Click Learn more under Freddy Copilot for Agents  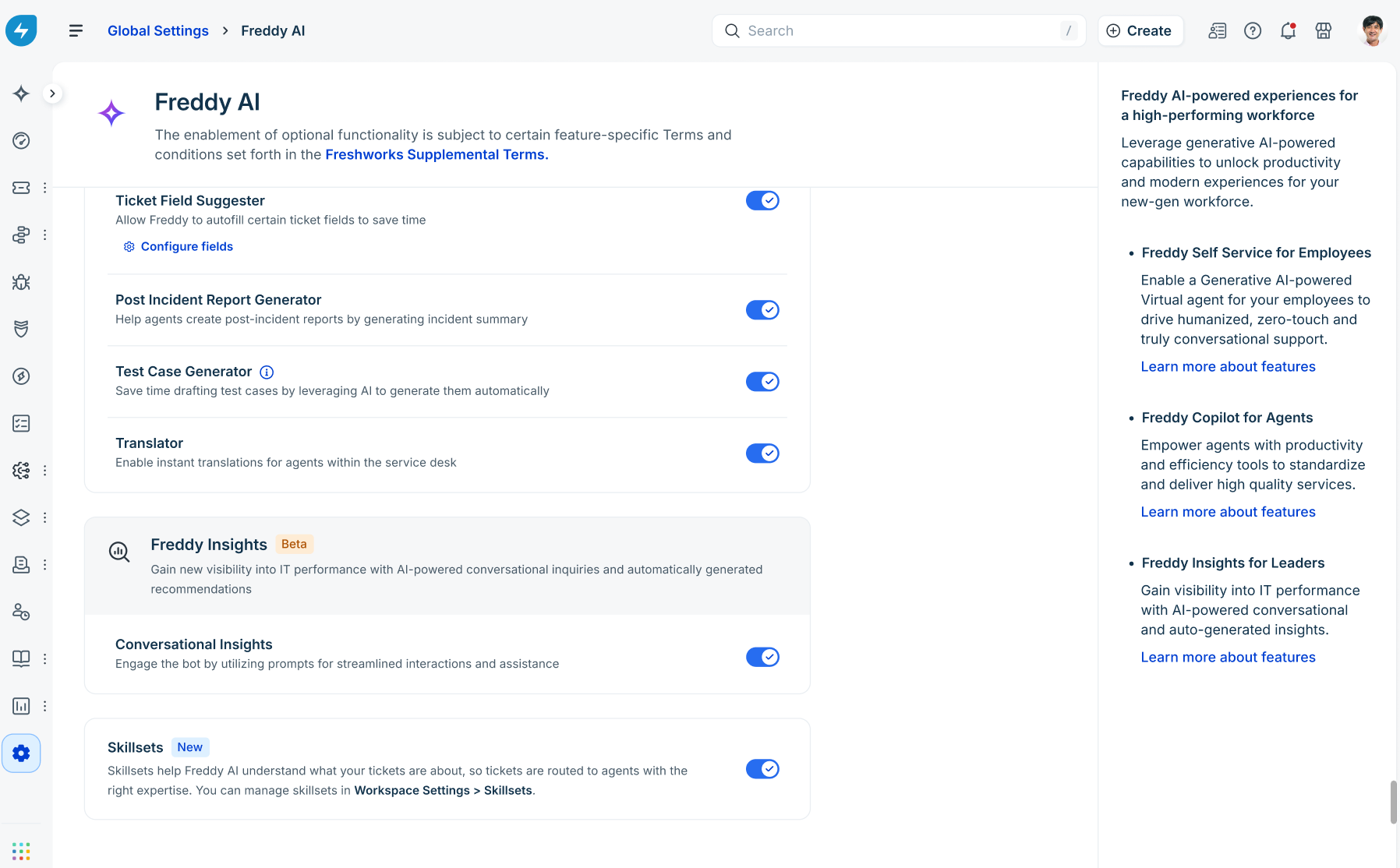(1228, 512)
